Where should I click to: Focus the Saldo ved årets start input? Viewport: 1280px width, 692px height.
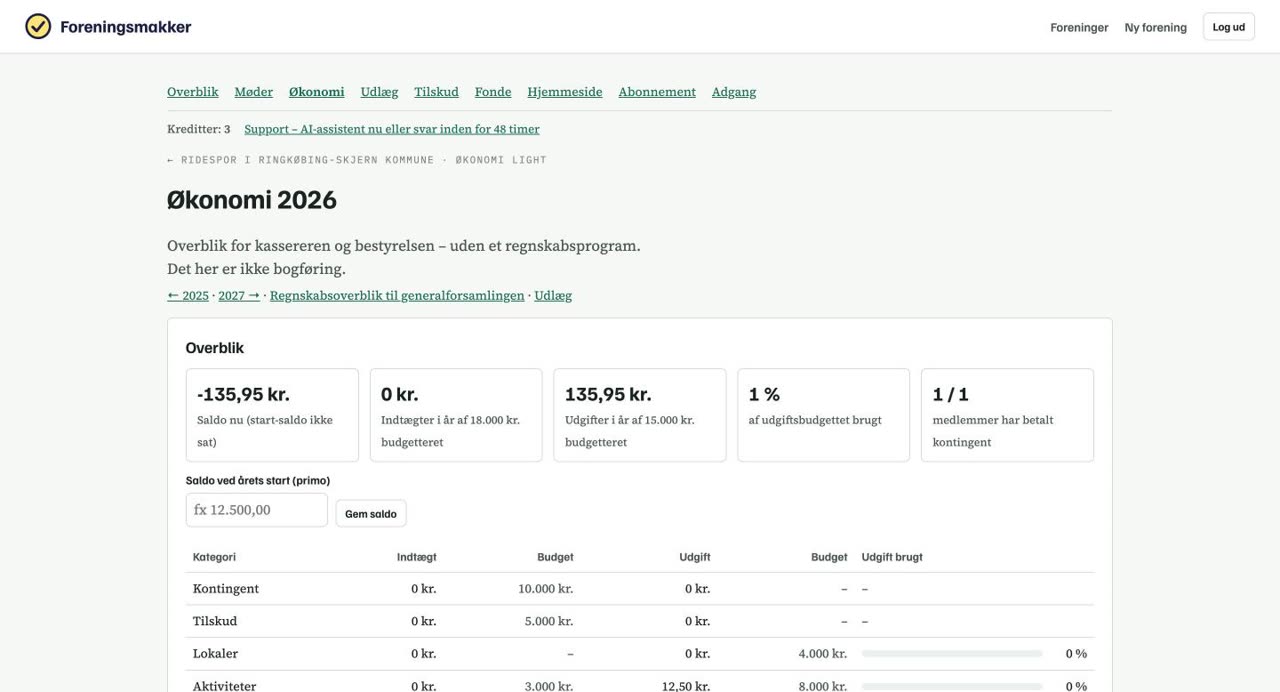[x=257, y=510]
